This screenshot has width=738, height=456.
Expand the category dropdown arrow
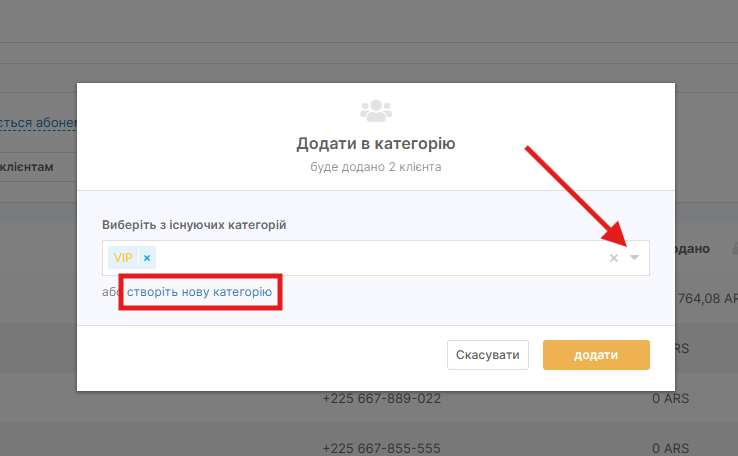(x=634, y=258)
